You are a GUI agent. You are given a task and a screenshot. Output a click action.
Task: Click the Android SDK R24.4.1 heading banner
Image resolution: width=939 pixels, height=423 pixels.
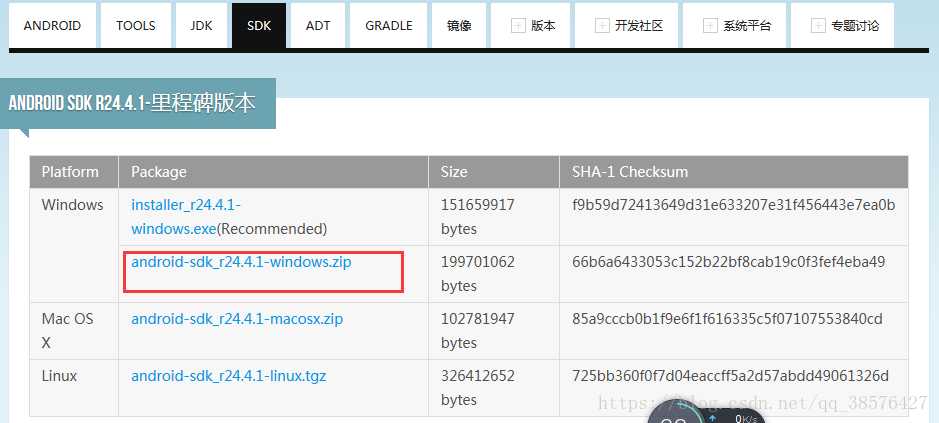point(138,104)
